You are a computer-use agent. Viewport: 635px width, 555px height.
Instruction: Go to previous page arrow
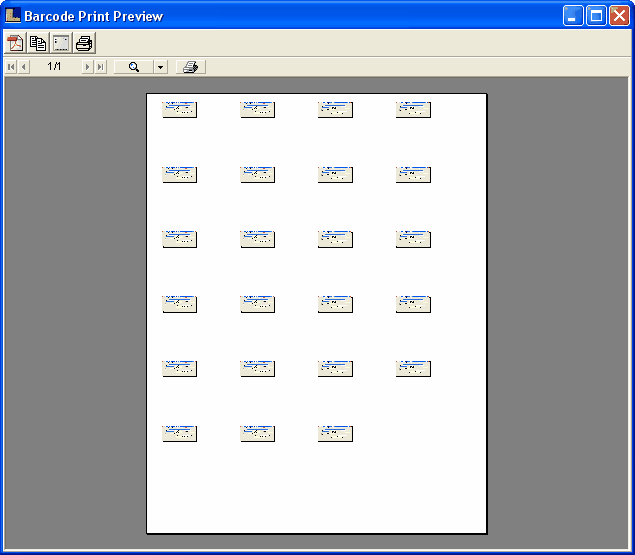click(x=23, y=67)
